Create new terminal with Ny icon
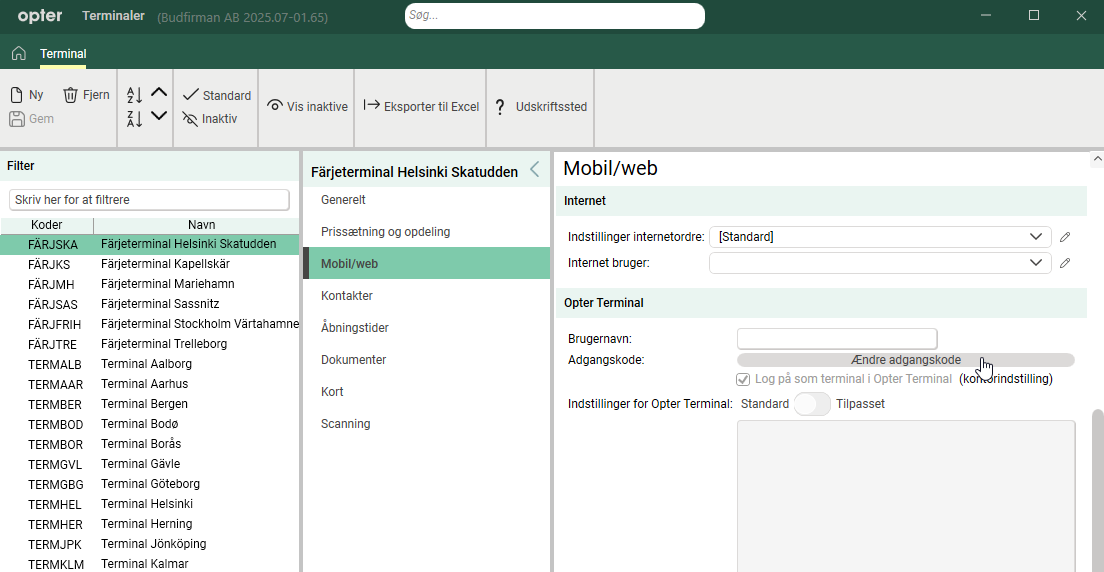 (x=27, y=95)
